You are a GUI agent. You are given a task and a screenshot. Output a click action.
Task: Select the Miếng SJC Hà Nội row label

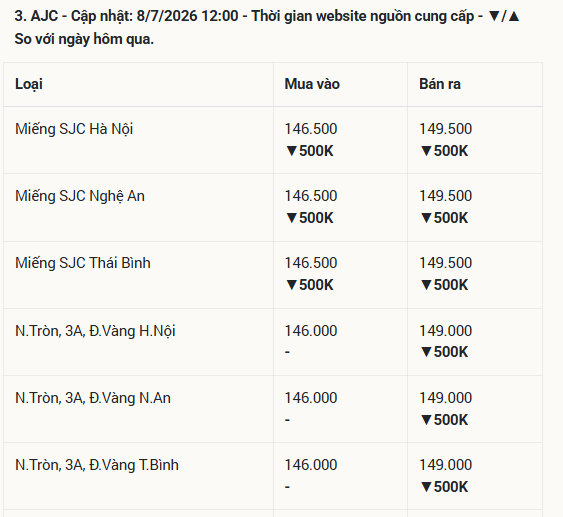pyautogui.click(x=74, y=129)
